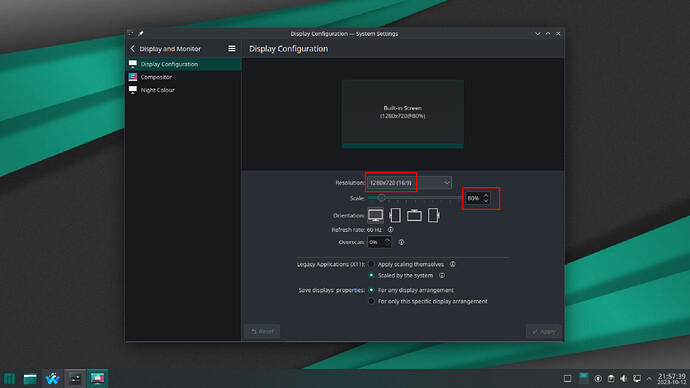The width and height of the screenshot is (690, 388).
Task: Click the scale percentage spinbox stepper
Action: (x=486, y=198)
